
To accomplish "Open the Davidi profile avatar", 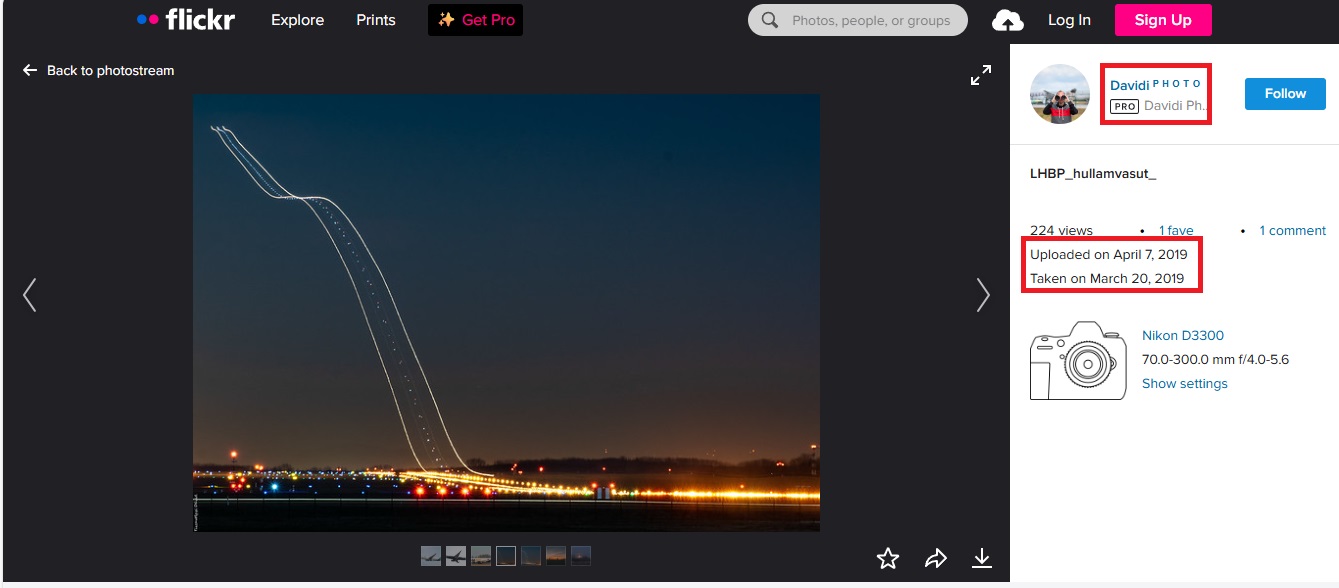I will point(1060,94).
